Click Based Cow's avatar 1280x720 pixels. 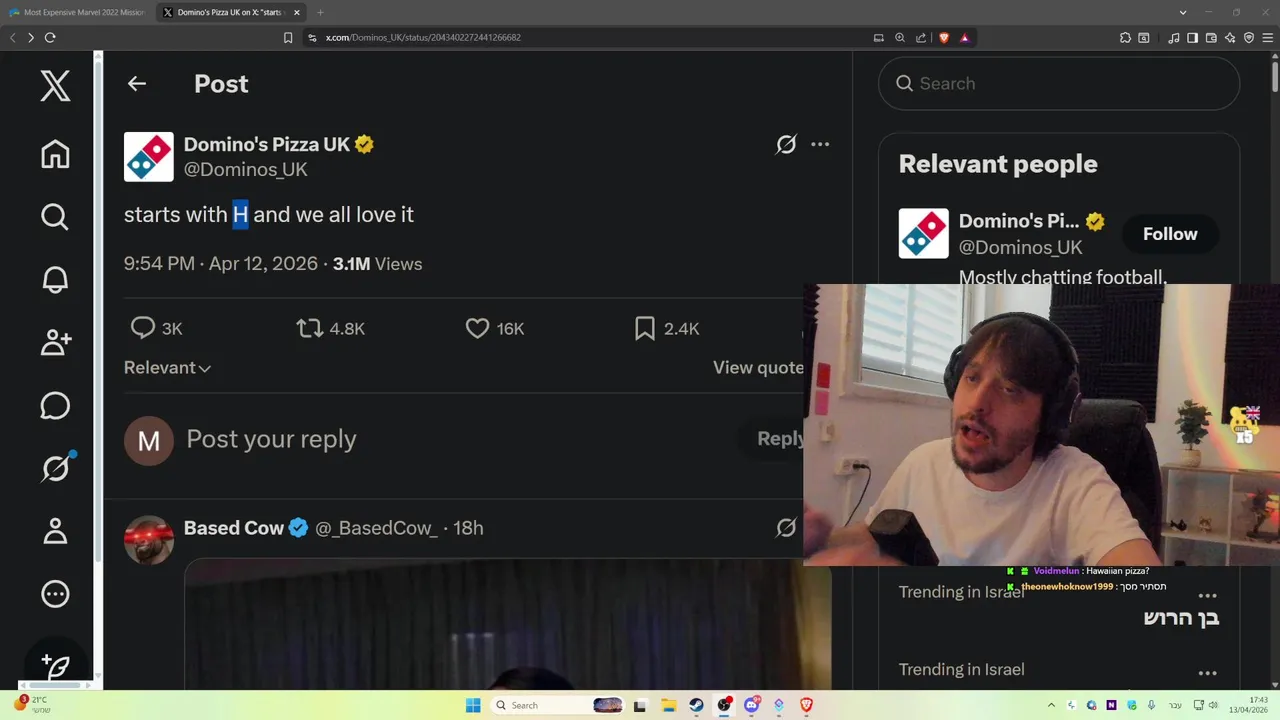pyautogui.click(x=149, y=540)
